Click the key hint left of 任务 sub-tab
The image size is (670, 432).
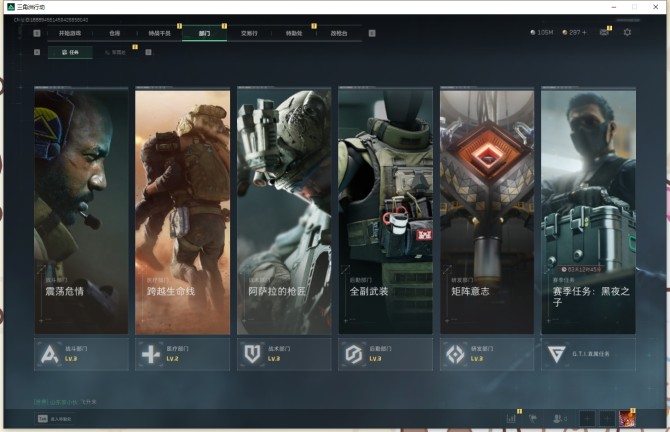(x=37, y=52)
